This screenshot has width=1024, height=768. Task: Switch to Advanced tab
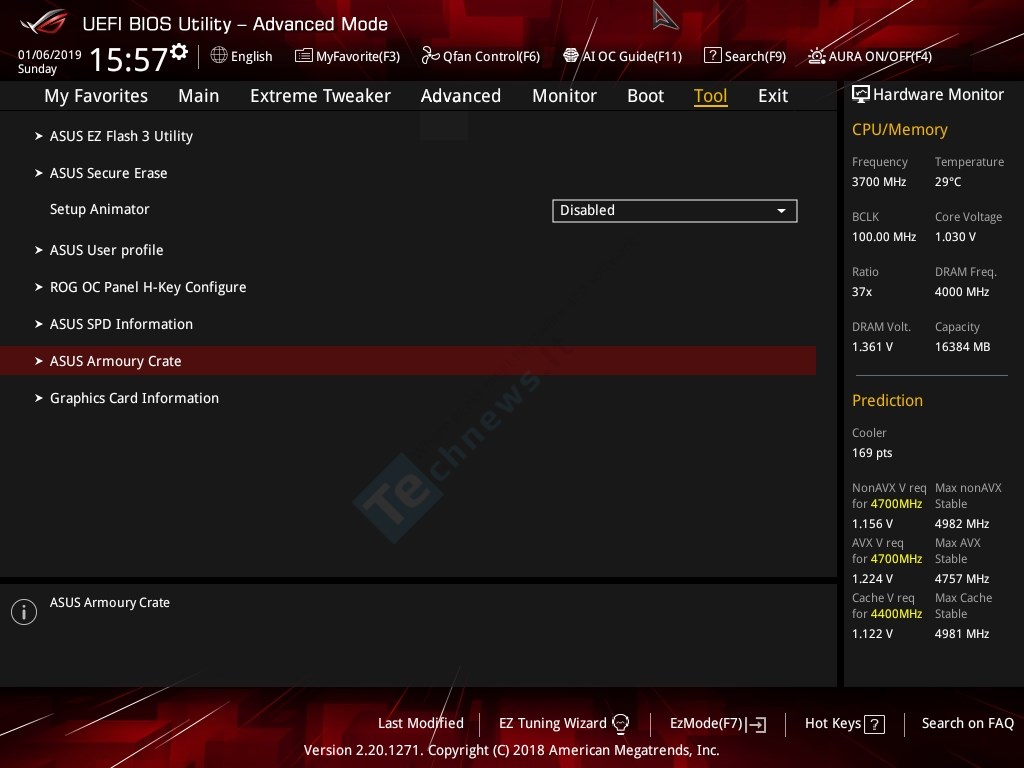460,96
